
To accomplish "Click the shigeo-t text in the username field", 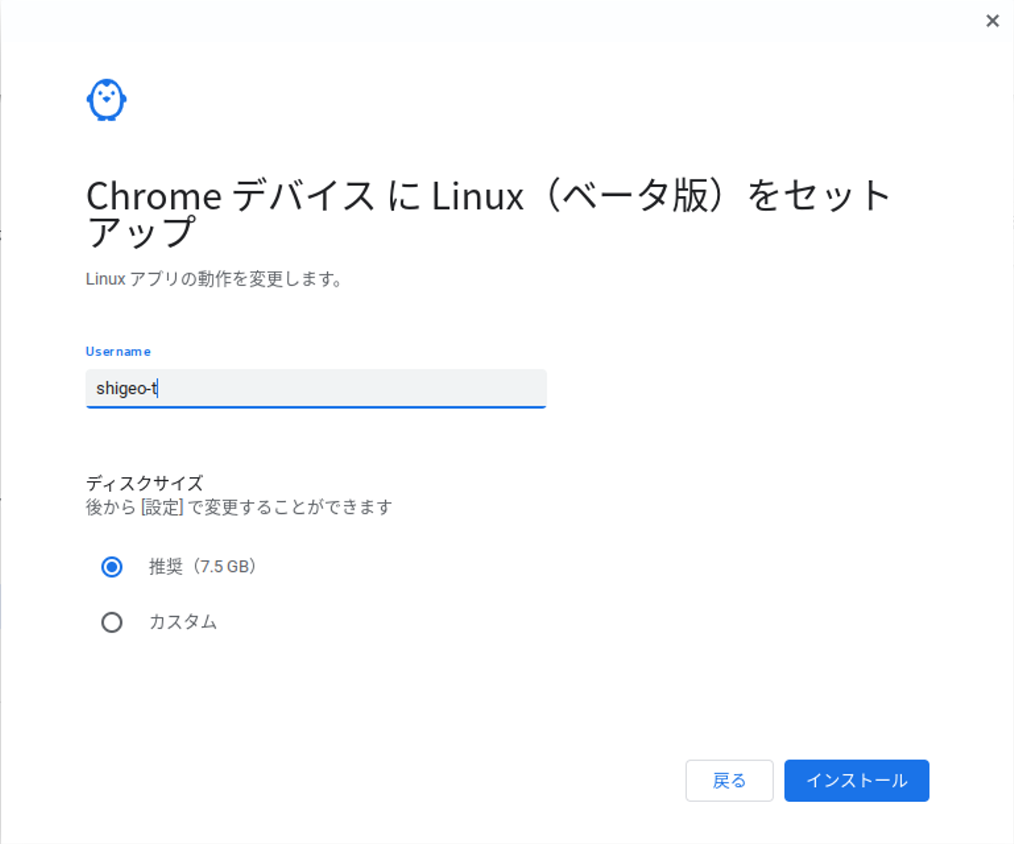I will [x=126, y=388].
